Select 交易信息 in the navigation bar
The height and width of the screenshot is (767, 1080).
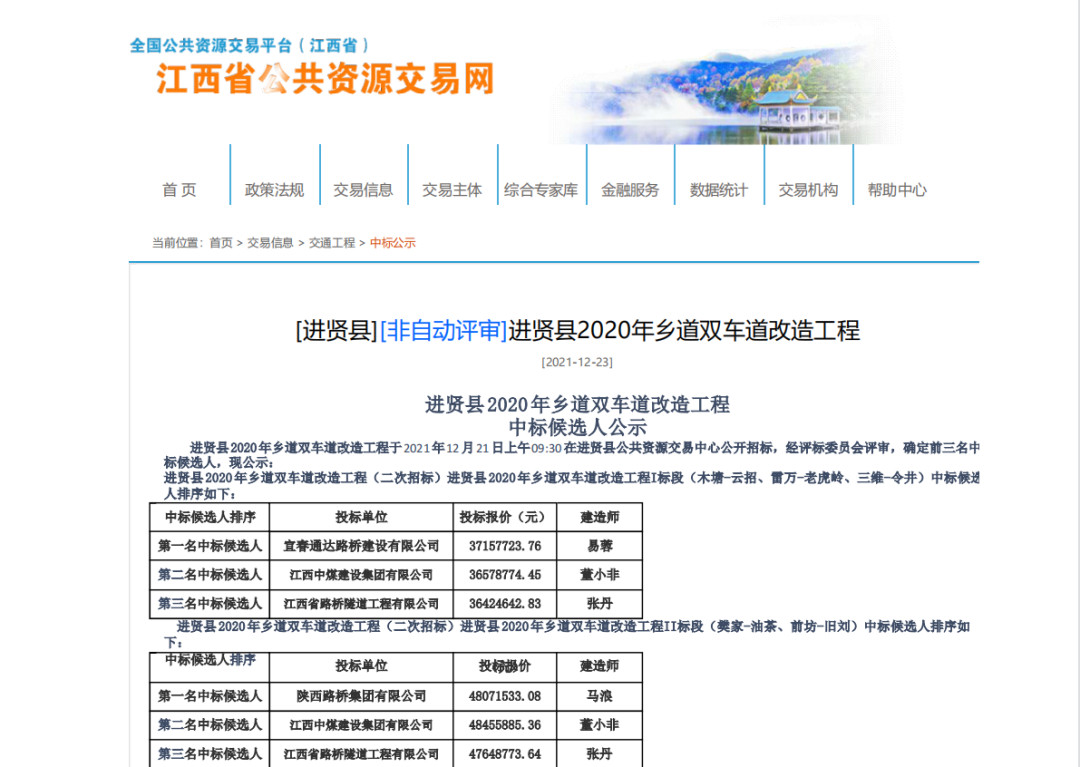point(363,190)
